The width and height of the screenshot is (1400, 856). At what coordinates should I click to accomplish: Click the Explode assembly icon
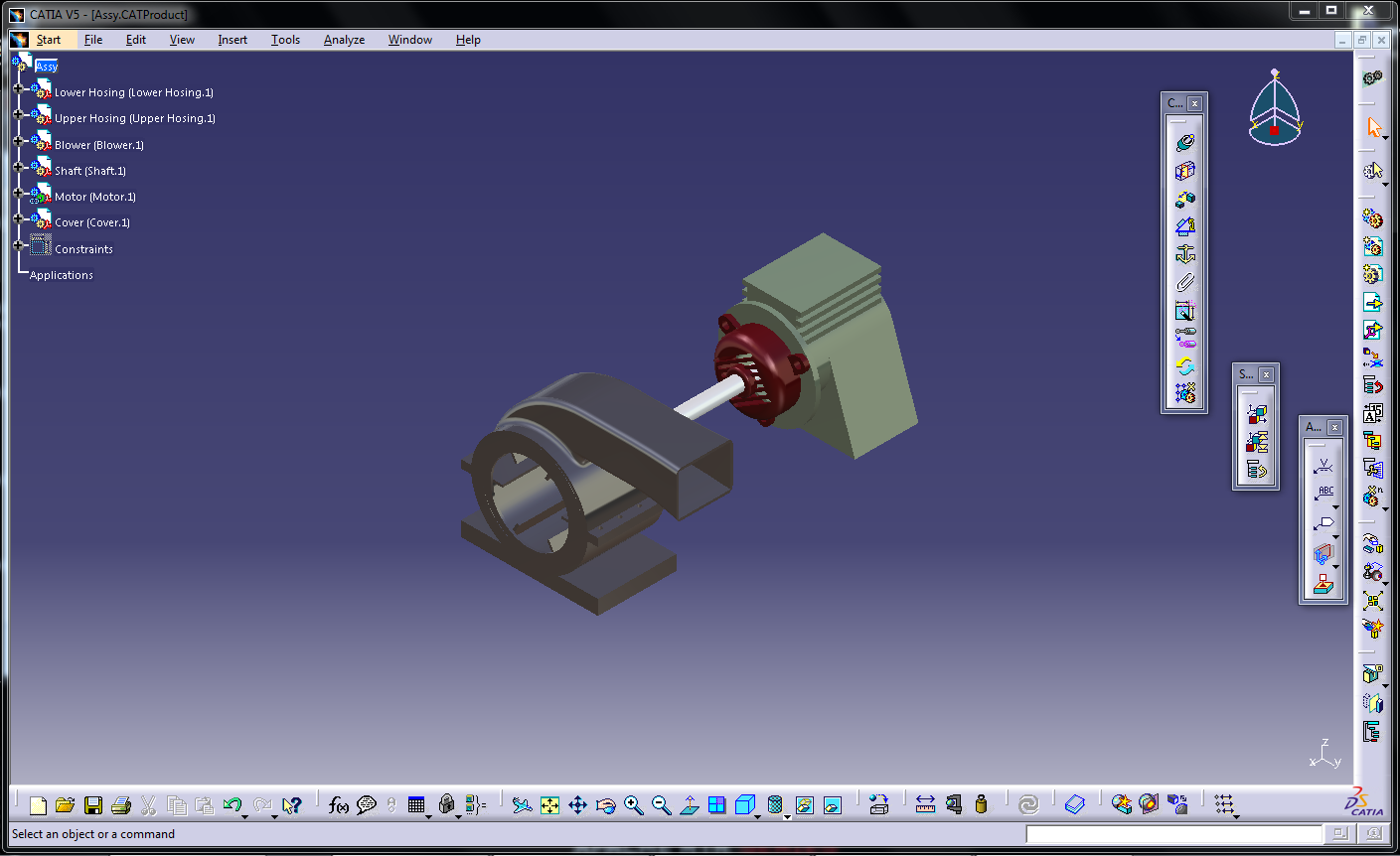pyautogui.click(x=1372, y=601)
